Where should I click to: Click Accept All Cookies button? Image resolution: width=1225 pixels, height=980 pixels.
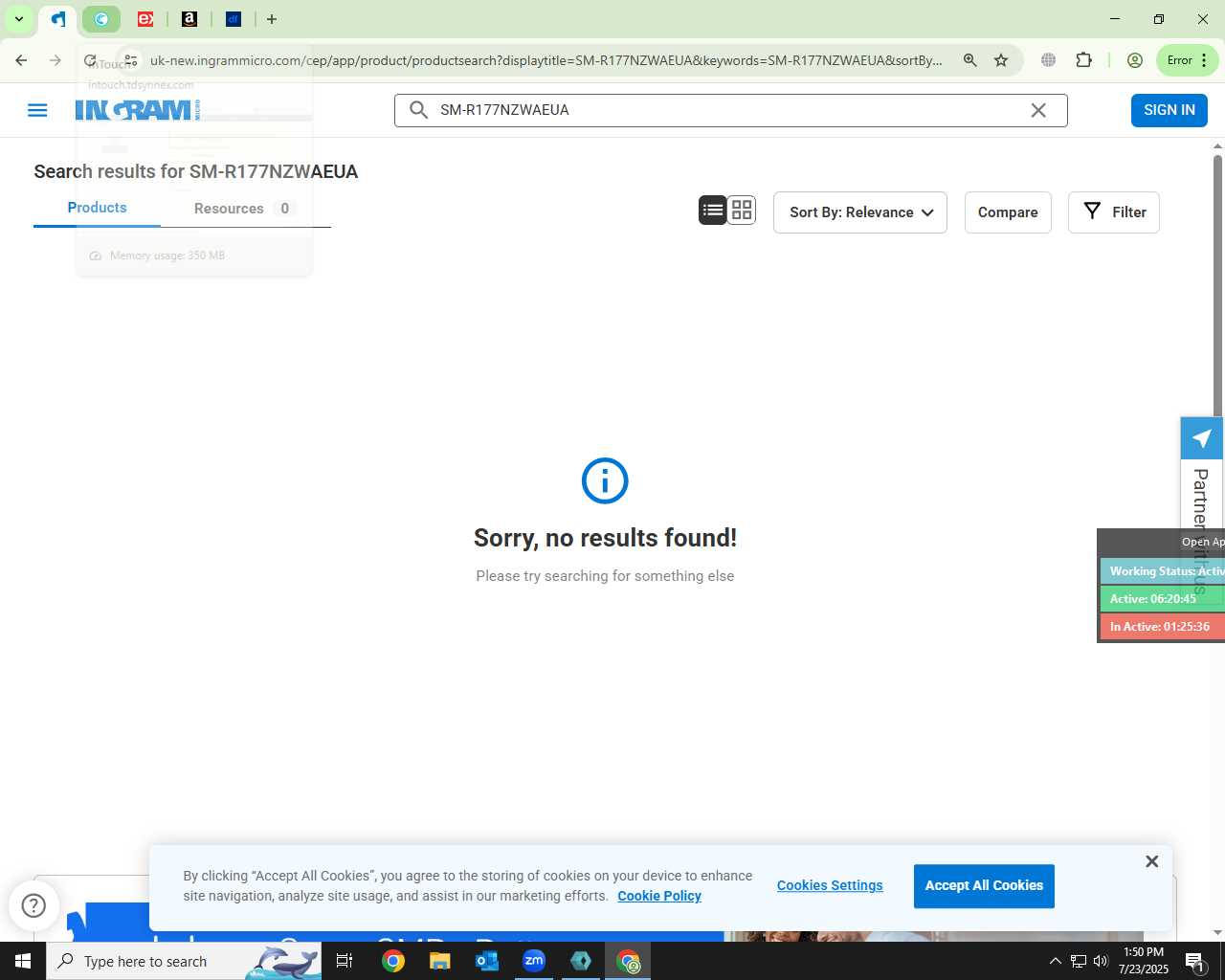pos(984,886)
